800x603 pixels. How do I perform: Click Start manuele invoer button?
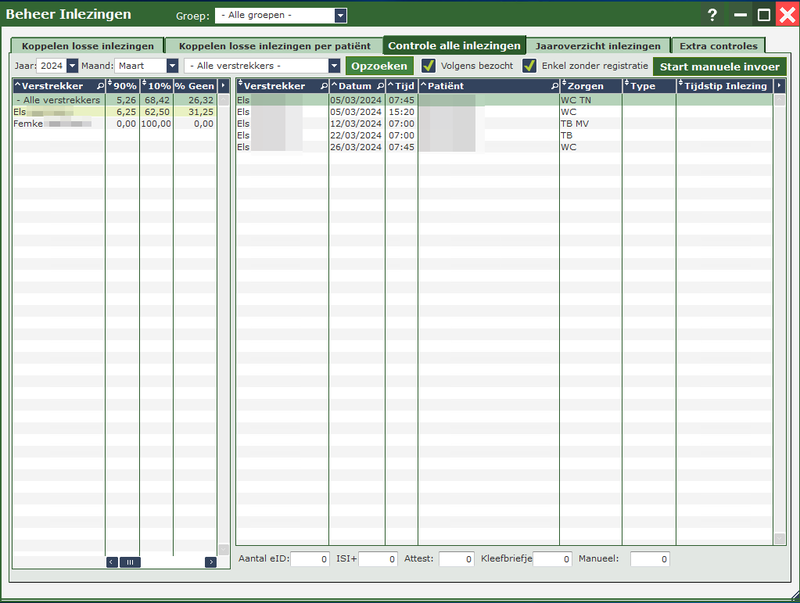719,66
